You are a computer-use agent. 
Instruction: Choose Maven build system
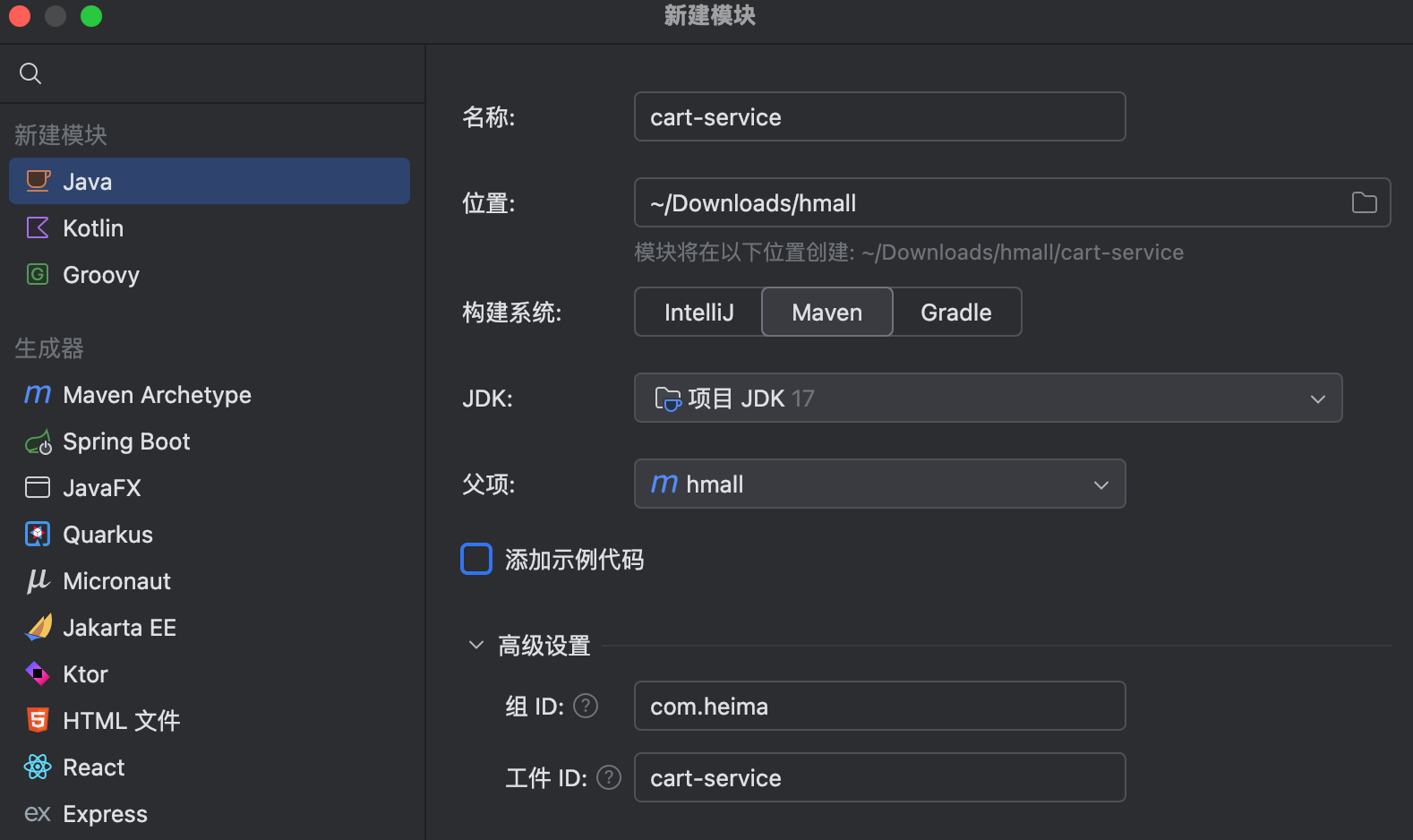(x=827, y=312)
